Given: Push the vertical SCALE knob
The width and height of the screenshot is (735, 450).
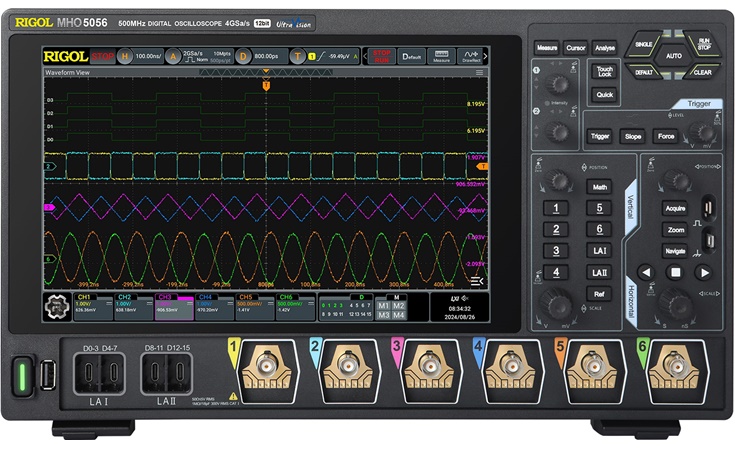Looking at the screenshot, I should (557, 304).
